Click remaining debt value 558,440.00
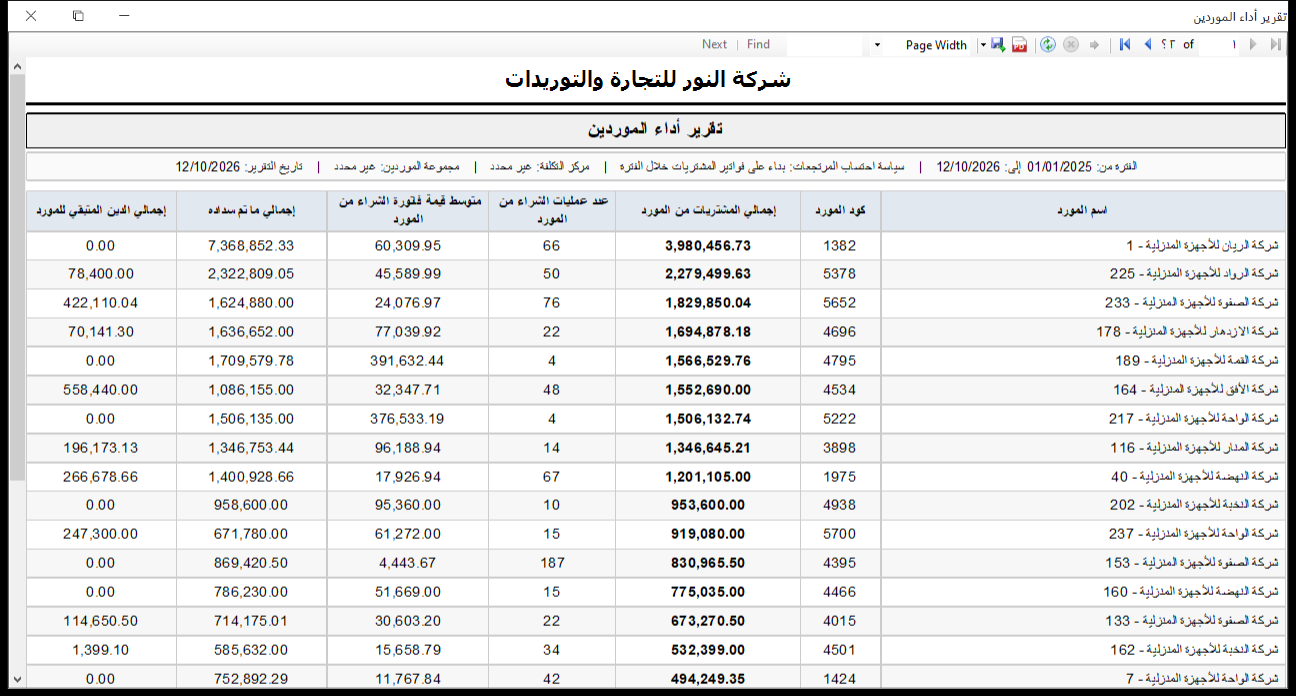This screenshot has height=696, width=1296. (101, 389)
